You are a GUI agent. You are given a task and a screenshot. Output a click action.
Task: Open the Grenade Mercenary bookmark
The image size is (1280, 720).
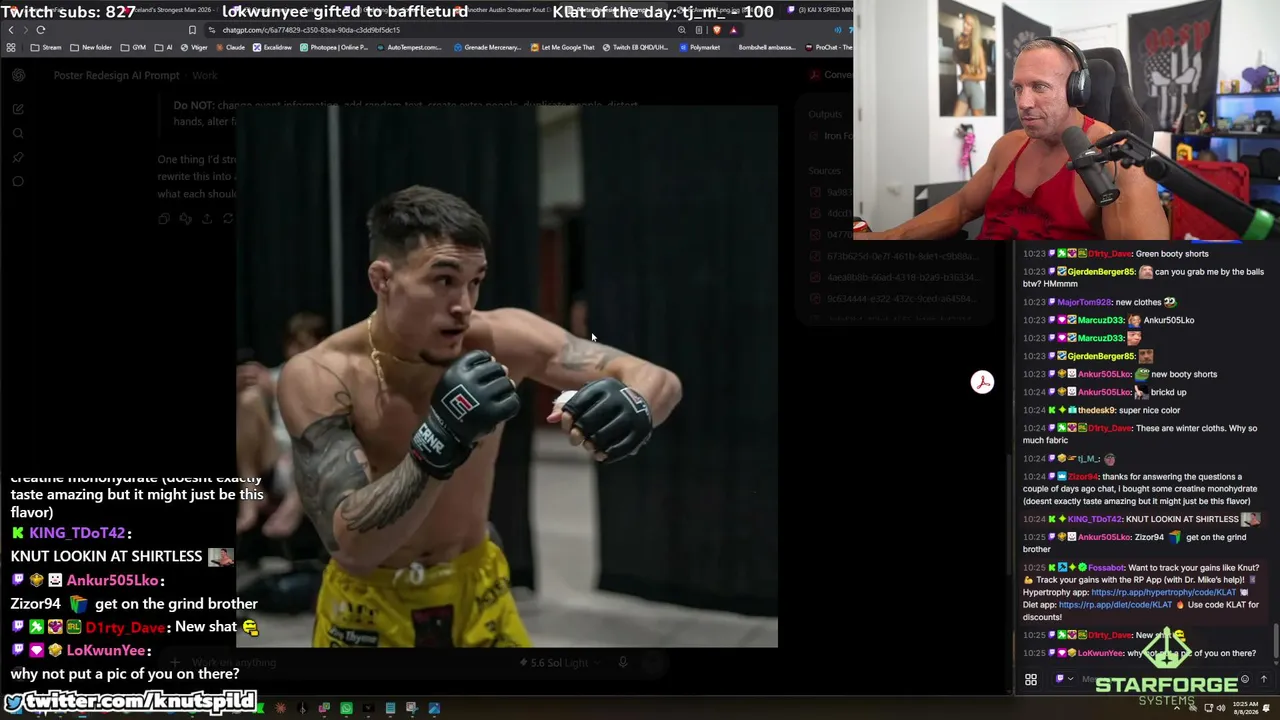point(488,47)
